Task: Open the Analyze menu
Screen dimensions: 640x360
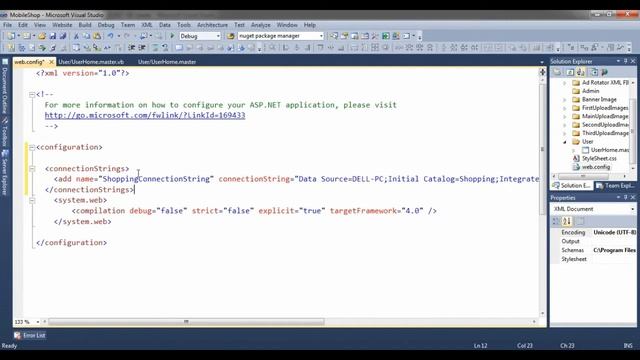Action: (x=260, y=25)
